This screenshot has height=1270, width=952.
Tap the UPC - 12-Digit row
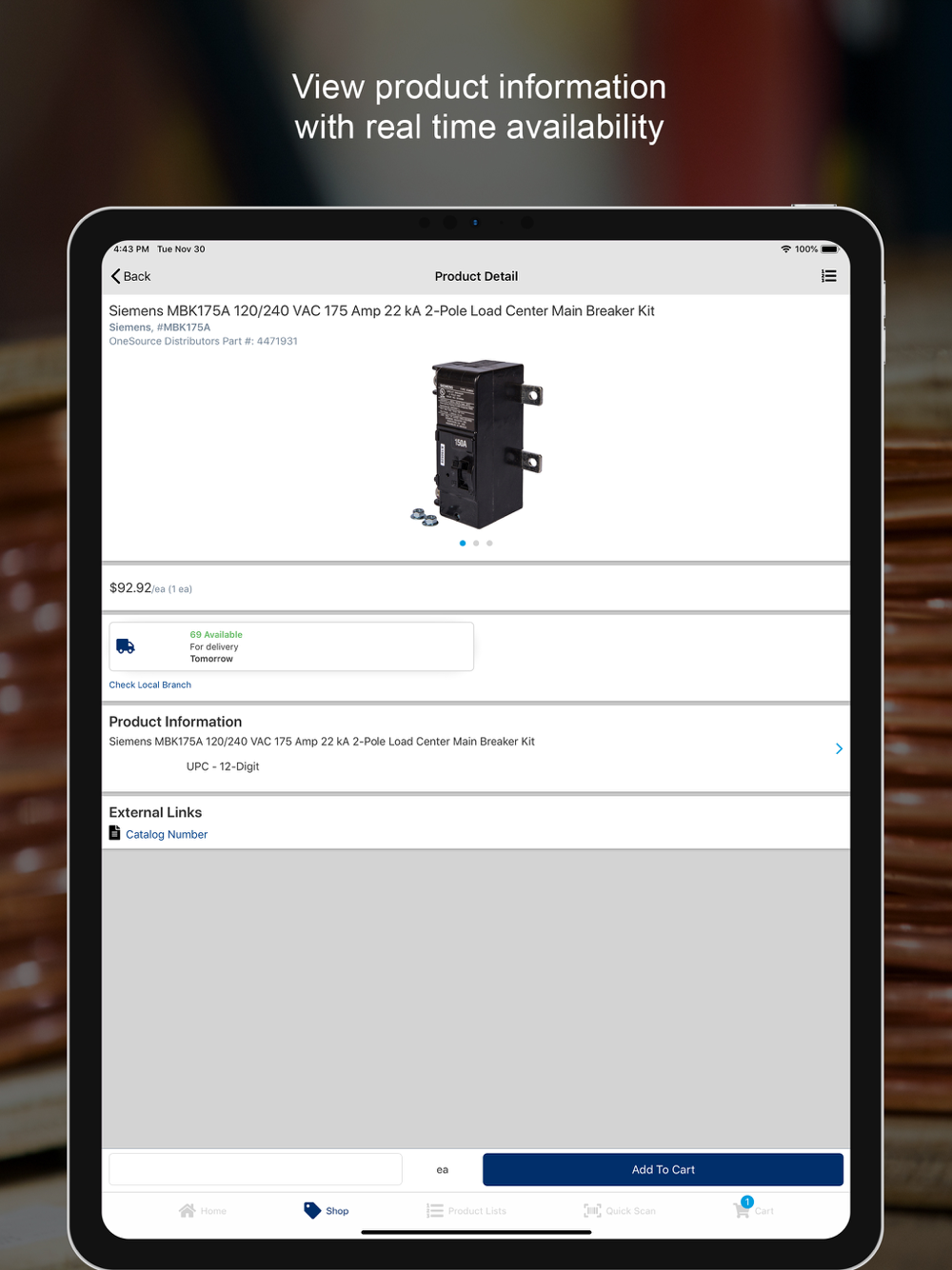point(223,766)
